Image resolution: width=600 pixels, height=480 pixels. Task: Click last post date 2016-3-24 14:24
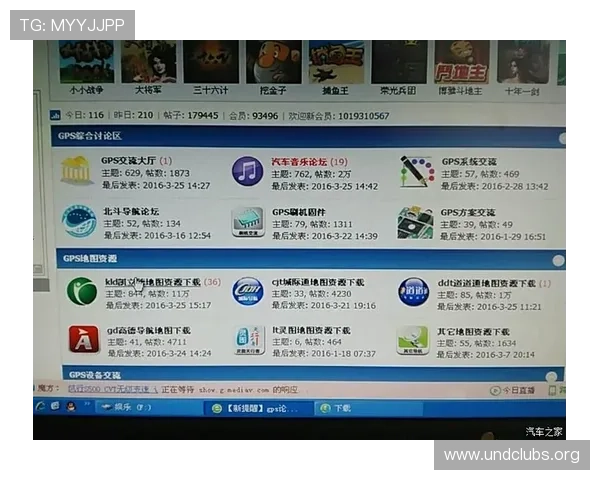(x=179, y=354)
